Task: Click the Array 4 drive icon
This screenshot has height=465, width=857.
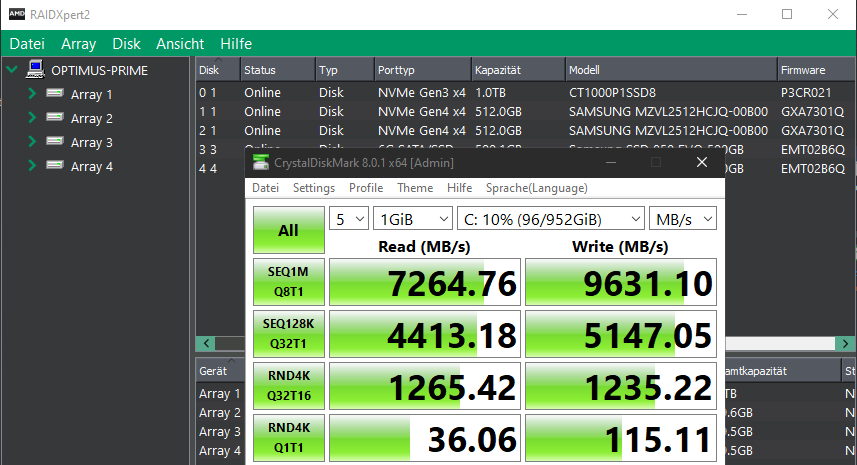Action: pos(55,165)
